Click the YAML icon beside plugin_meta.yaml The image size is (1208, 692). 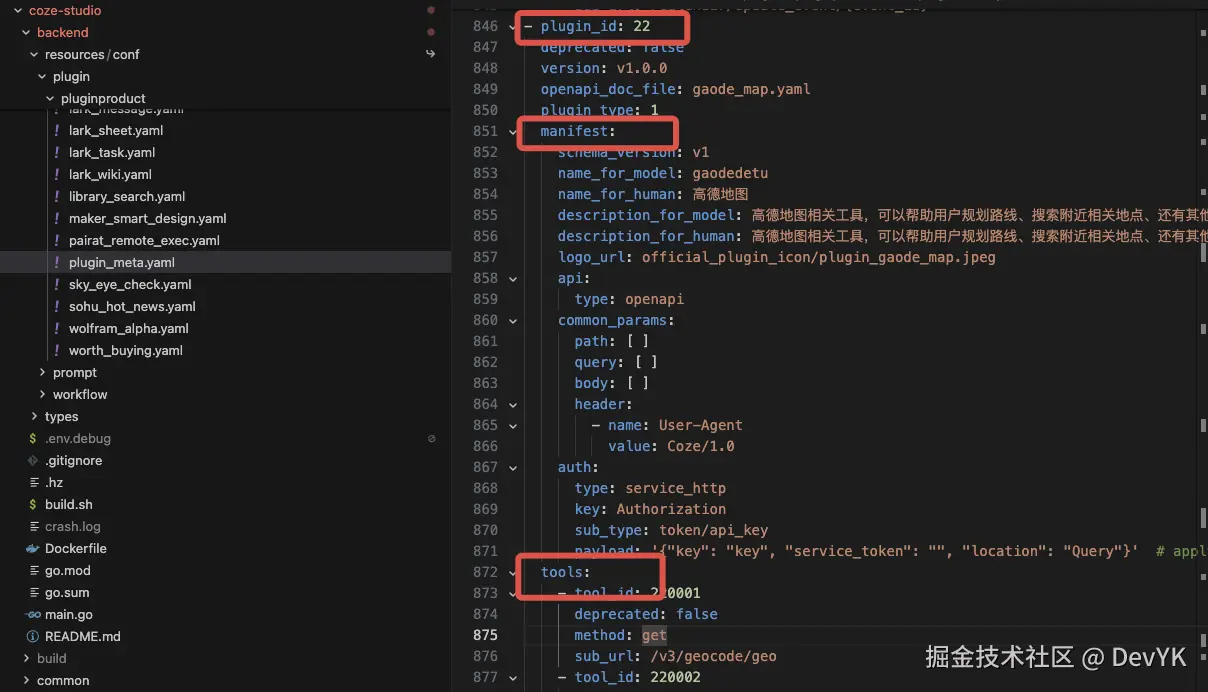(58, 263)
